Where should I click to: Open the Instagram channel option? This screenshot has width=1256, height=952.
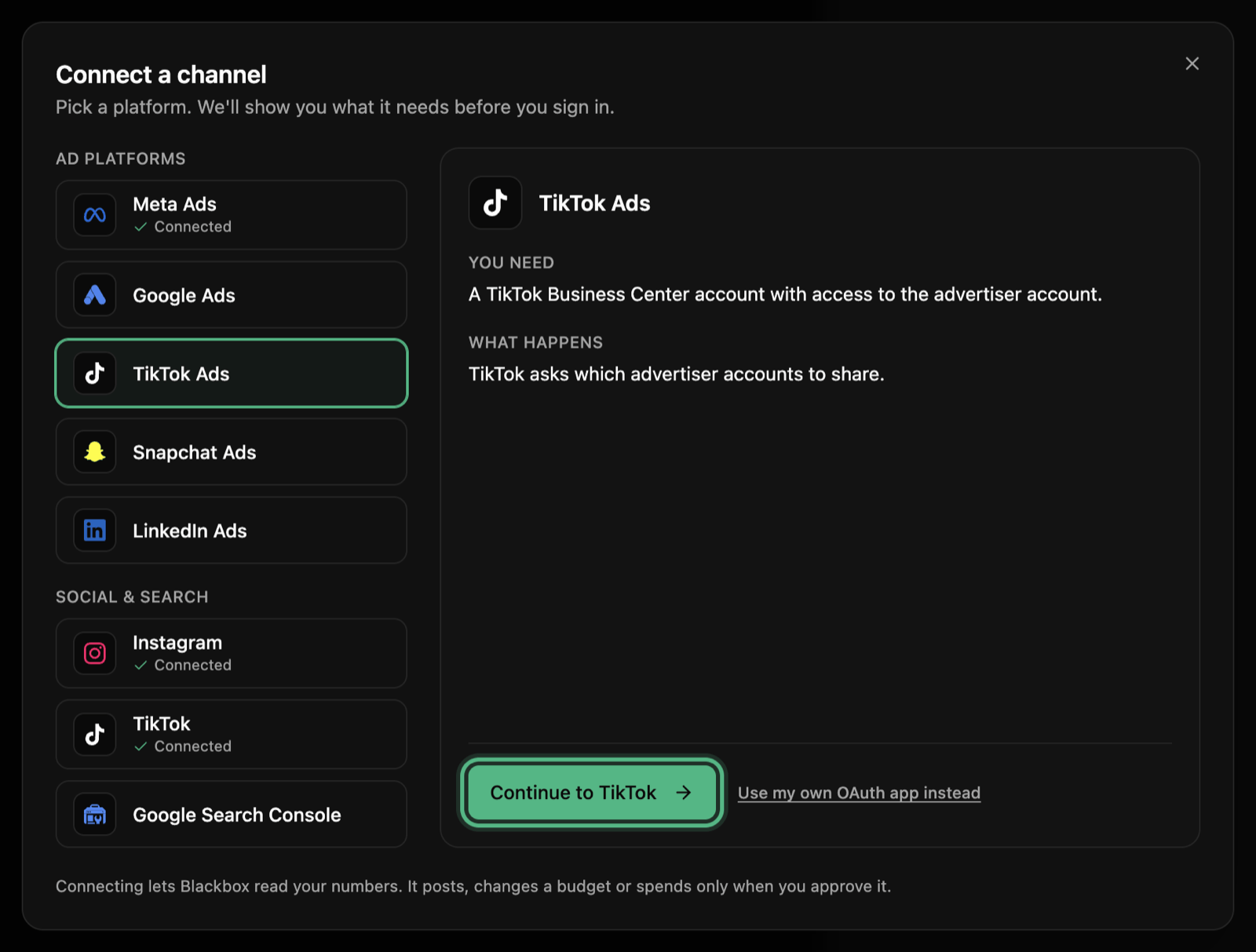(232, 653)
